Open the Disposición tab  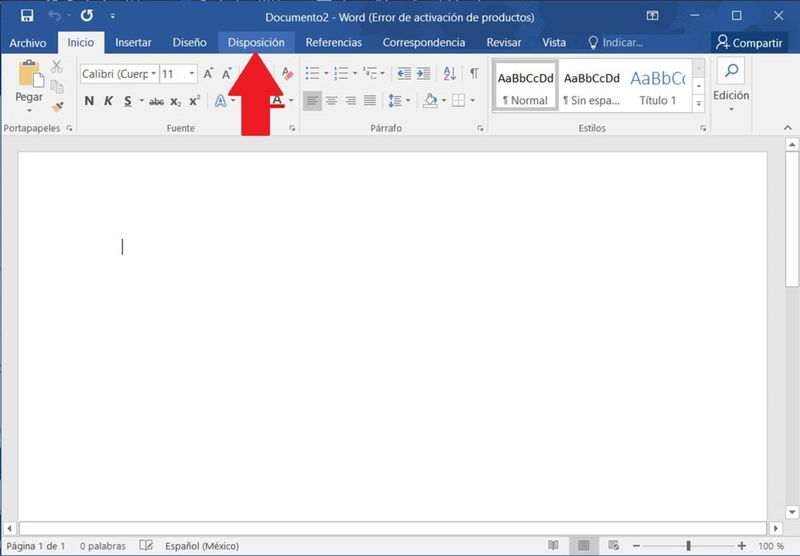256,43
